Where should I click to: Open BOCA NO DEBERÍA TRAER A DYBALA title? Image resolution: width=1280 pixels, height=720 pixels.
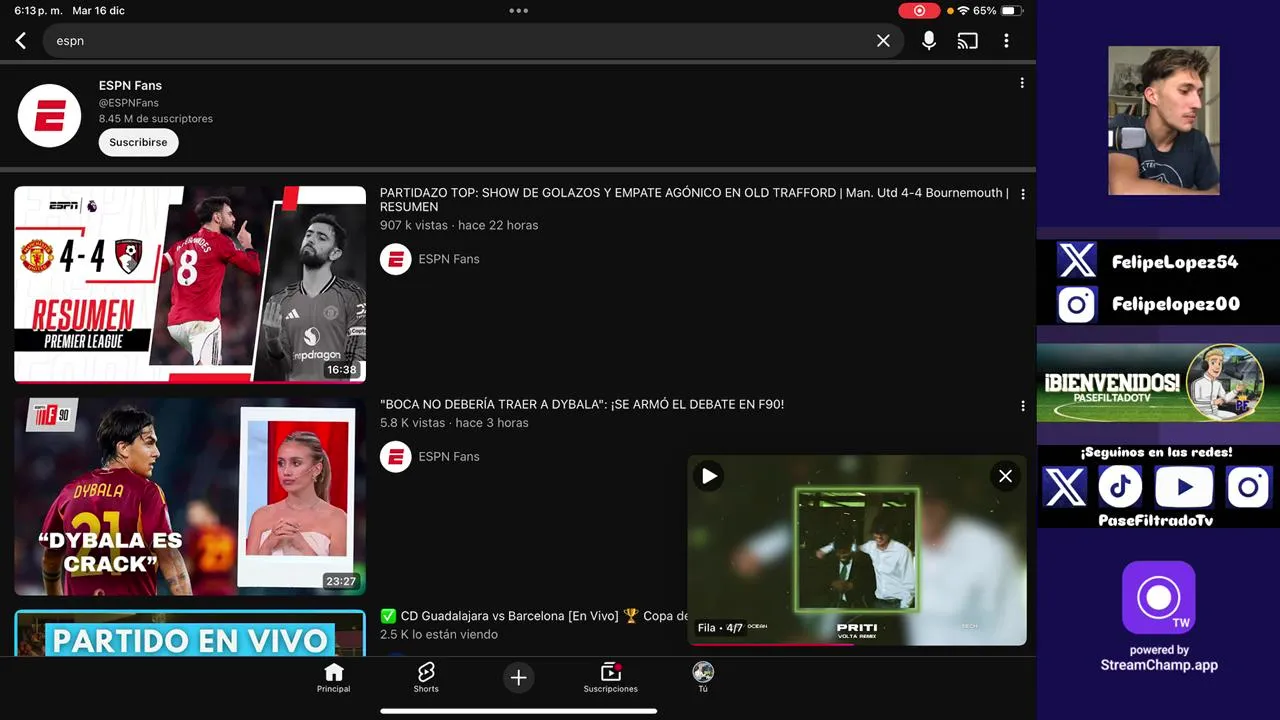point(582,404)
